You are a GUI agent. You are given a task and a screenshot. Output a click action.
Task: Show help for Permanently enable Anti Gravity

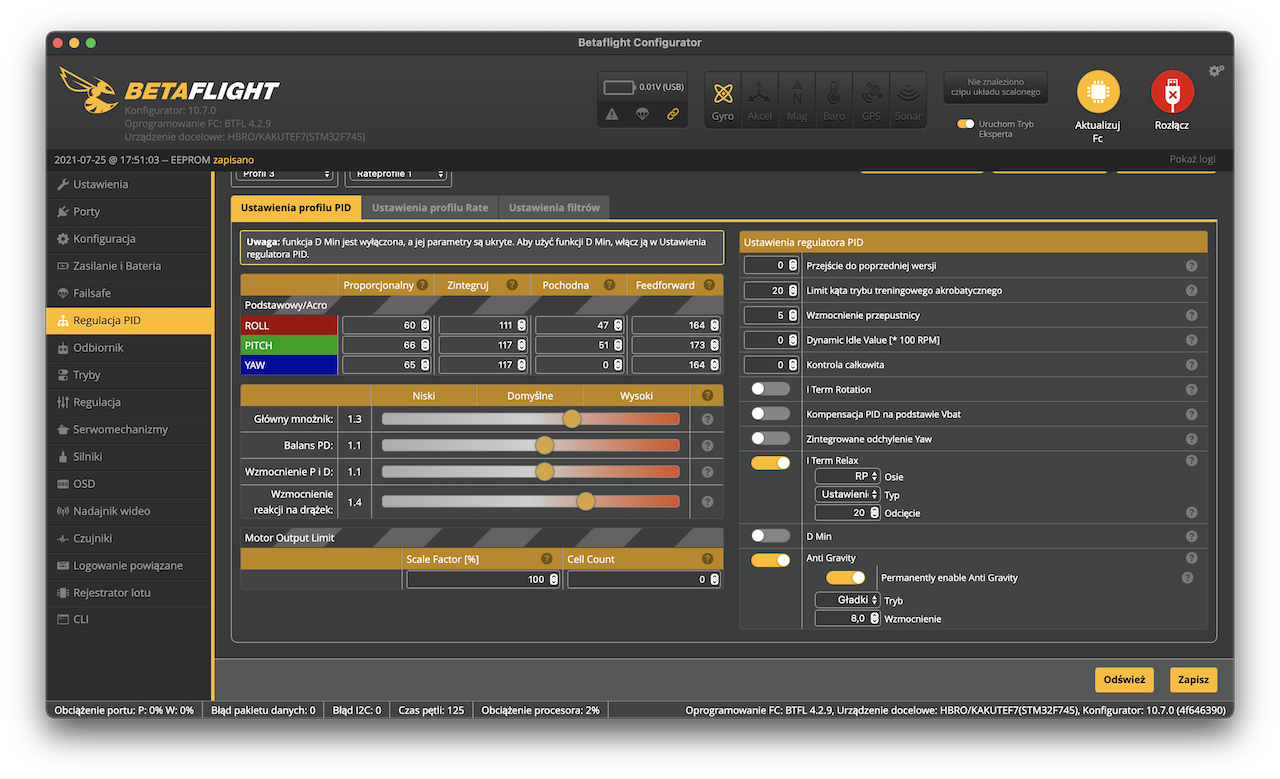tap(1187, 577)
